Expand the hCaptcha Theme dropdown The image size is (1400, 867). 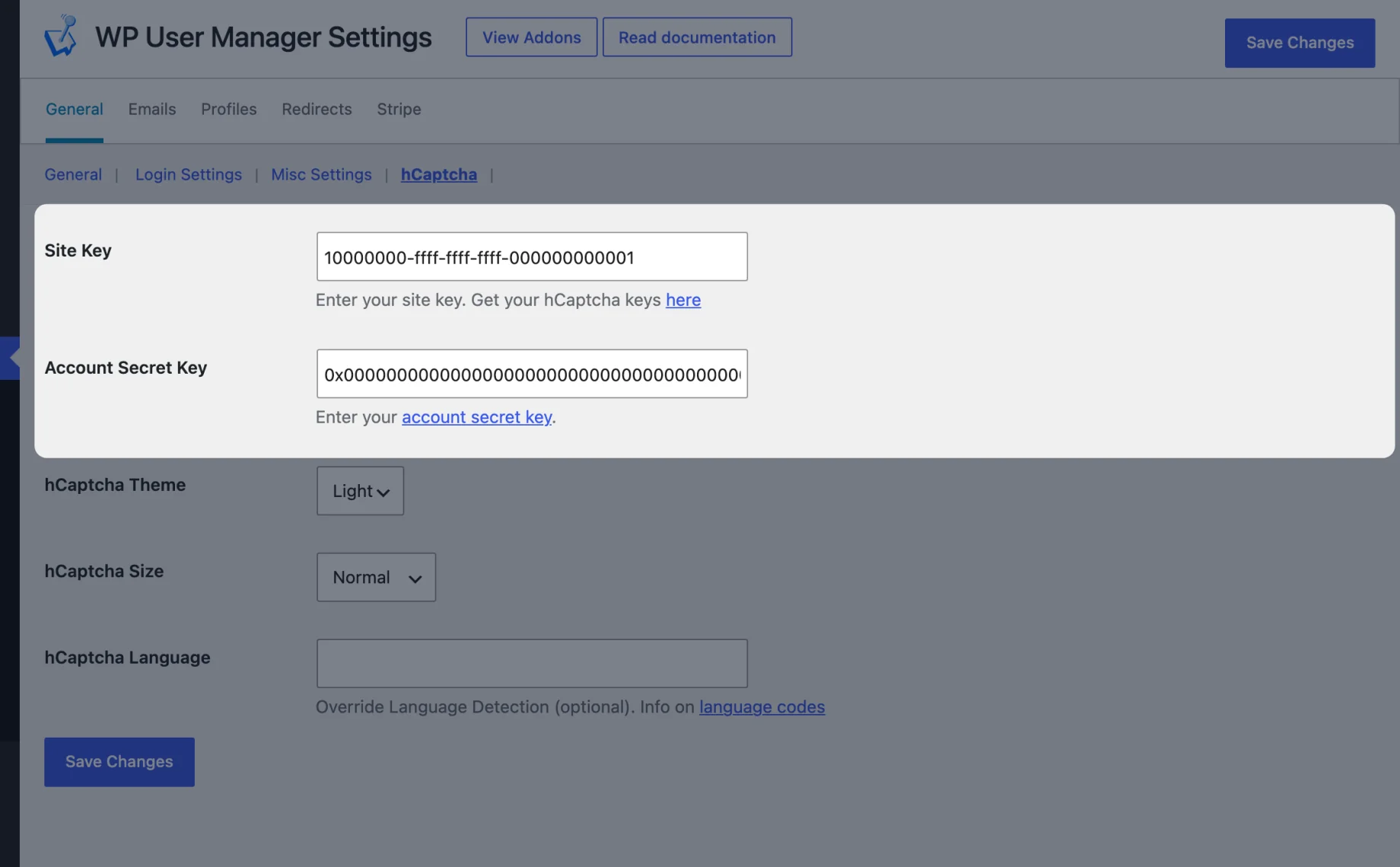point(360,491)
